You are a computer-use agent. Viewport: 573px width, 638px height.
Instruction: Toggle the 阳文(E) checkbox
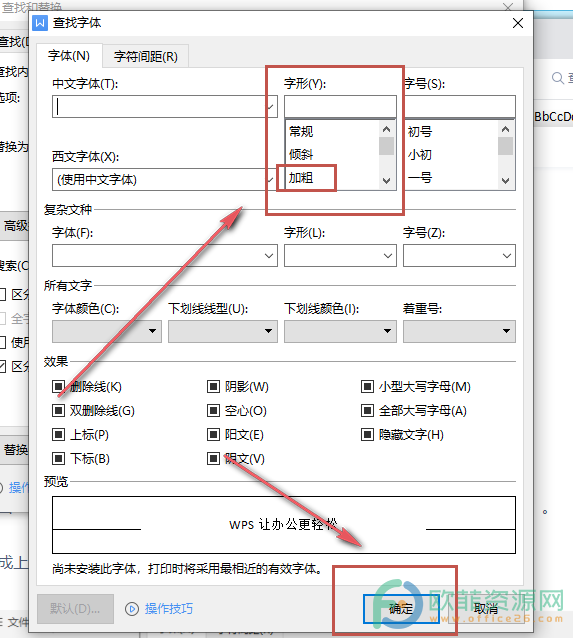pyautogui.click(x=213, y=435)
